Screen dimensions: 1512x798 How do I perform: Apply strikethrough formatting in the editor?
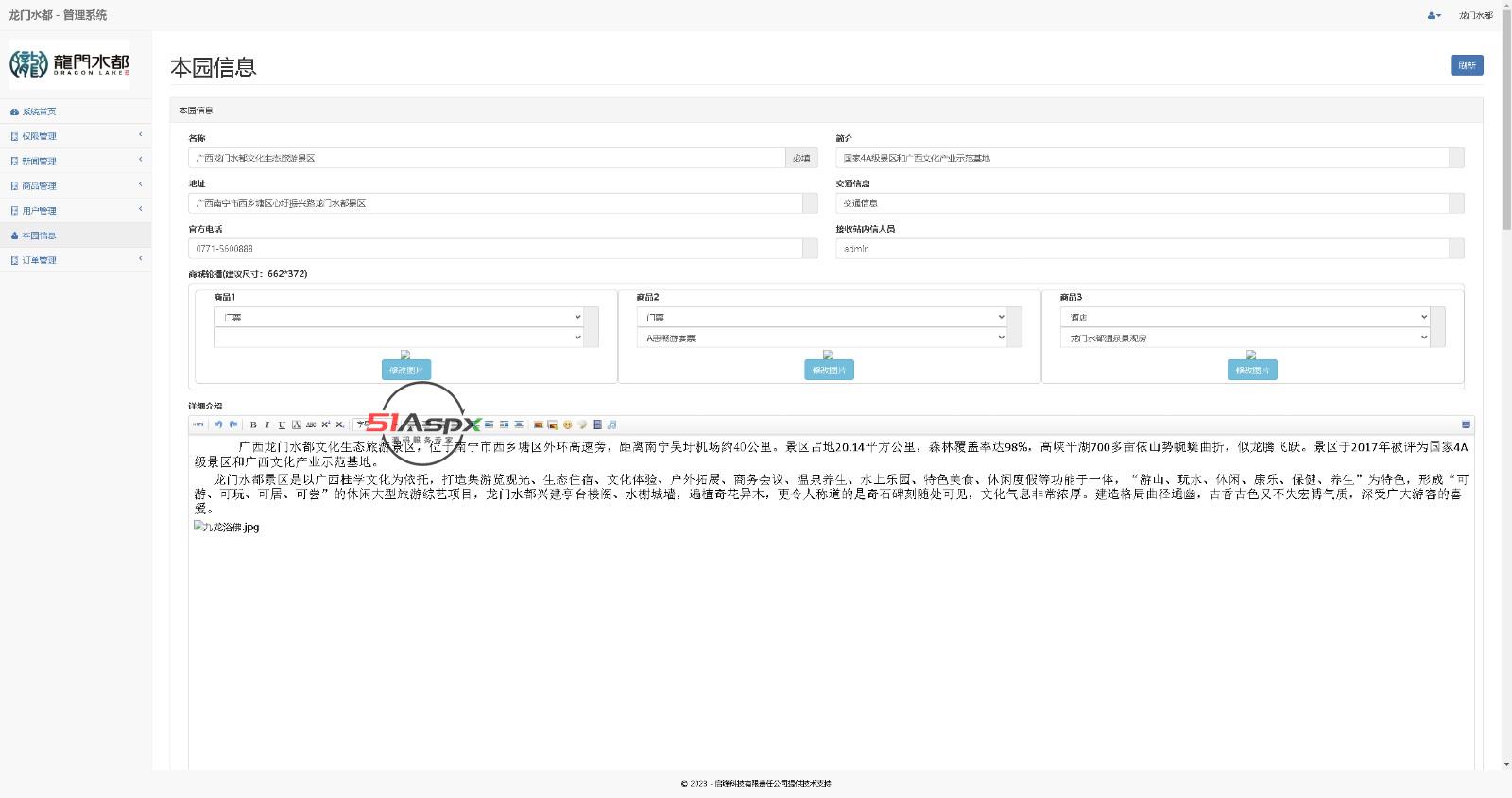point(310,425)
